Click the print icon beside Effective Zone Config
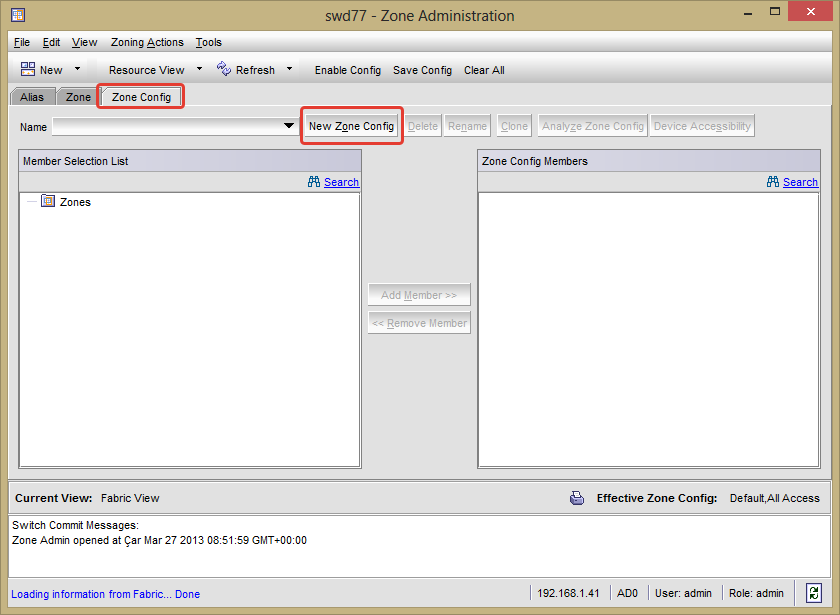 click(x=577, y=498)
